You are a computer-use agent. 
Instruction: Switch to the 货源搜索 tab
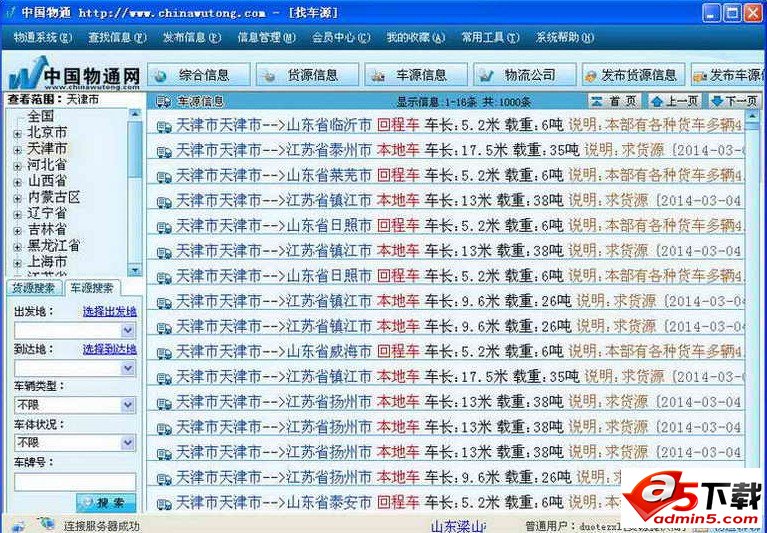35,288
